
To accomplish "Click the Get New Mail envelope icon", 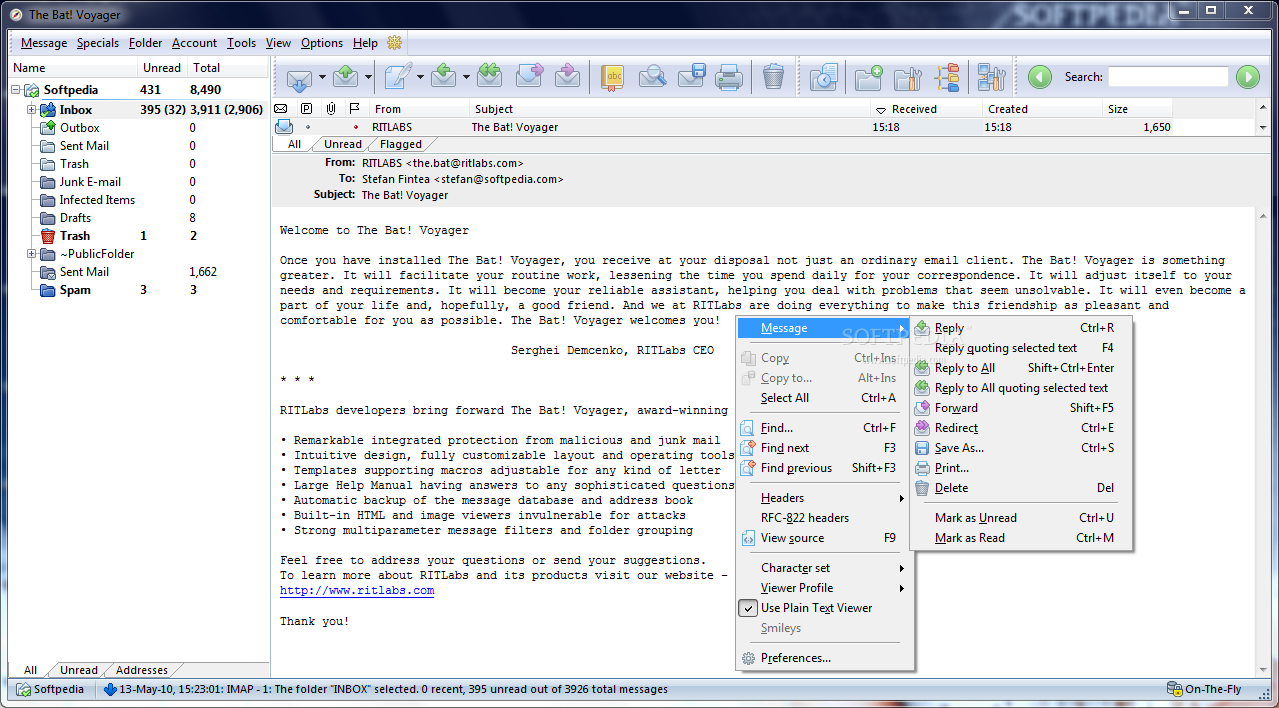I will (x=298, y=77).
